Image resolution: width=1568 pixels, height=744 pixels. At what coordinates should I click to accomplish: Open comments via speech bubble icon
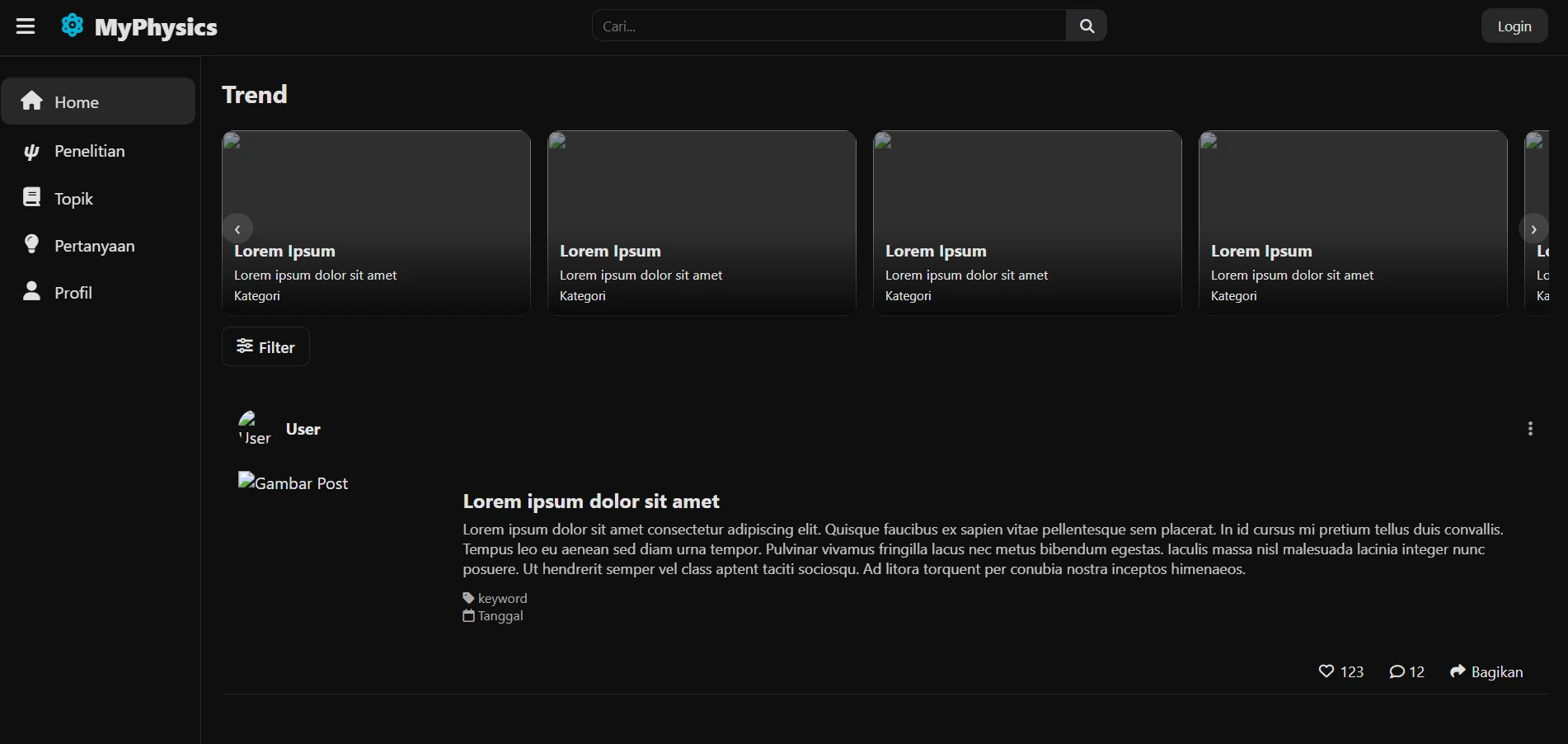pyautogui.click(x=1397, y=671)
